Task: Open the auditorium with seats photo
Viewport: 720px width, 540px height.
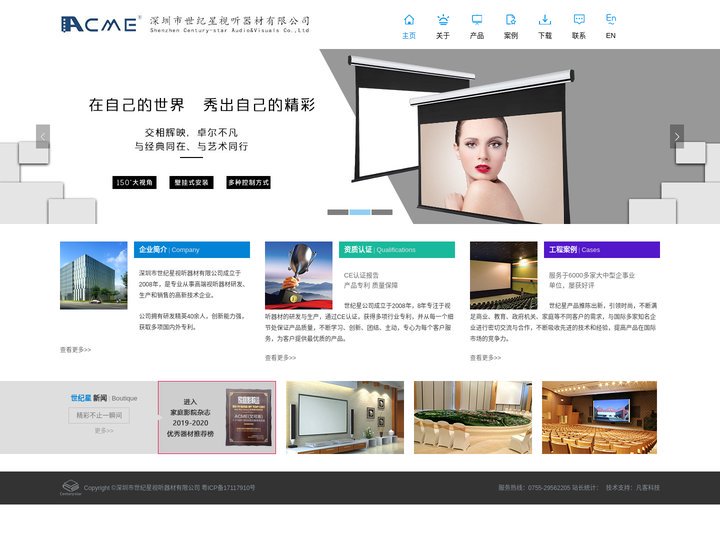Action: [x=599, y=417]
